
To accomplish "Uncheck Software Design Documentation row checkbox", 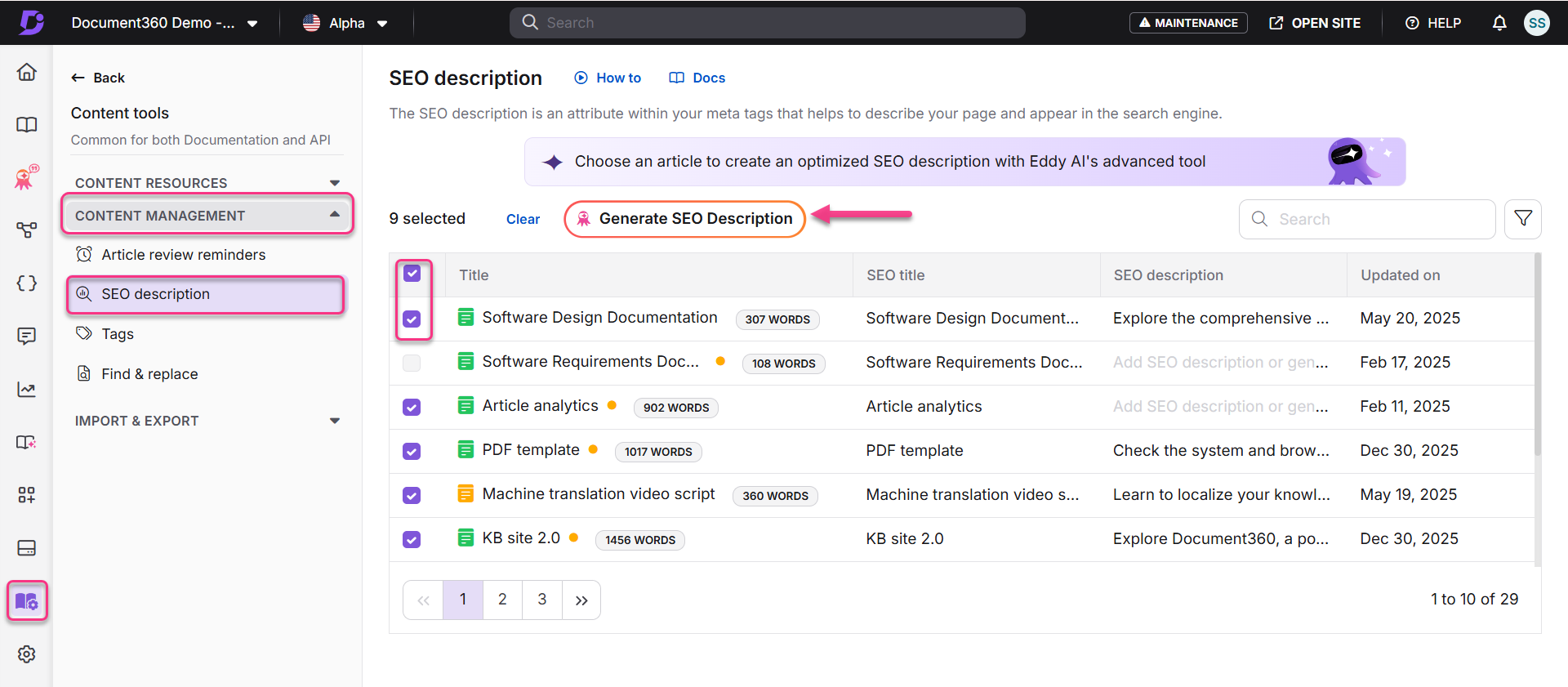I will click(412, 319).
